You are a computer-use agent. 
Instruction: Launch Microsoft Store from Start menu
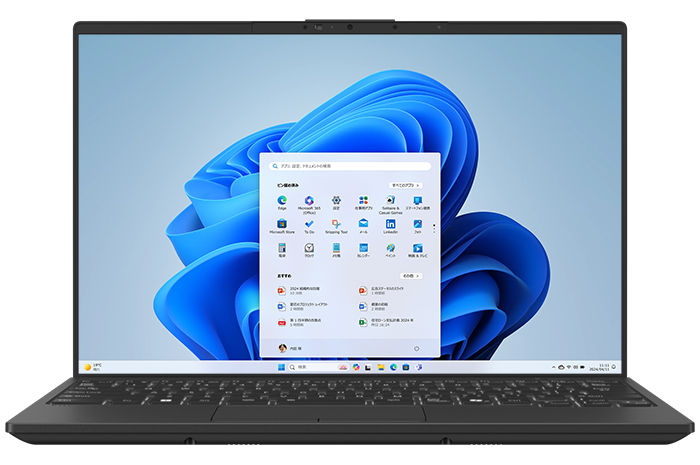pyautogui.click(x=283, y=225)
